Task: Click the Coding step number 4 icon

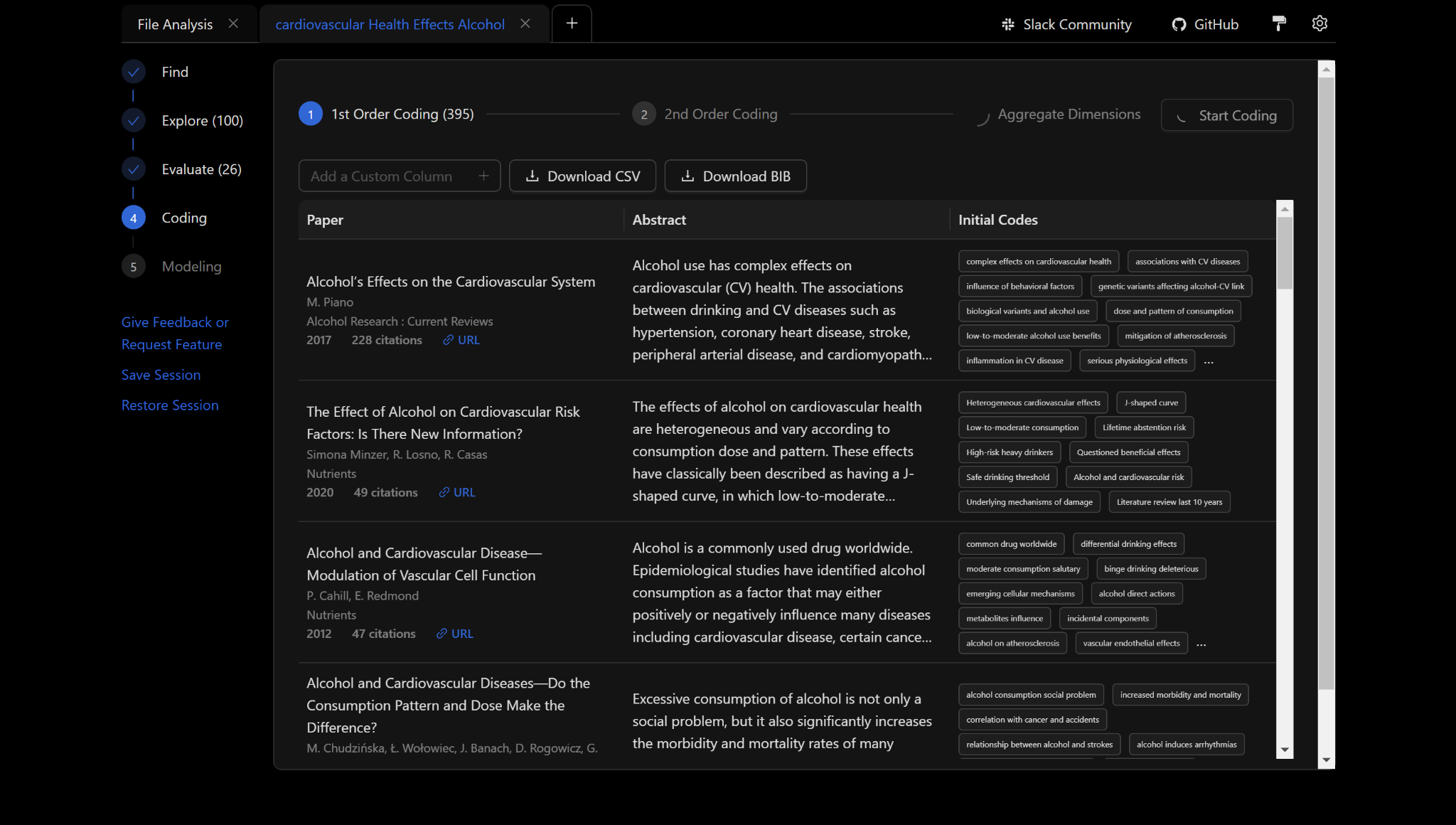Action: [133, 218]
